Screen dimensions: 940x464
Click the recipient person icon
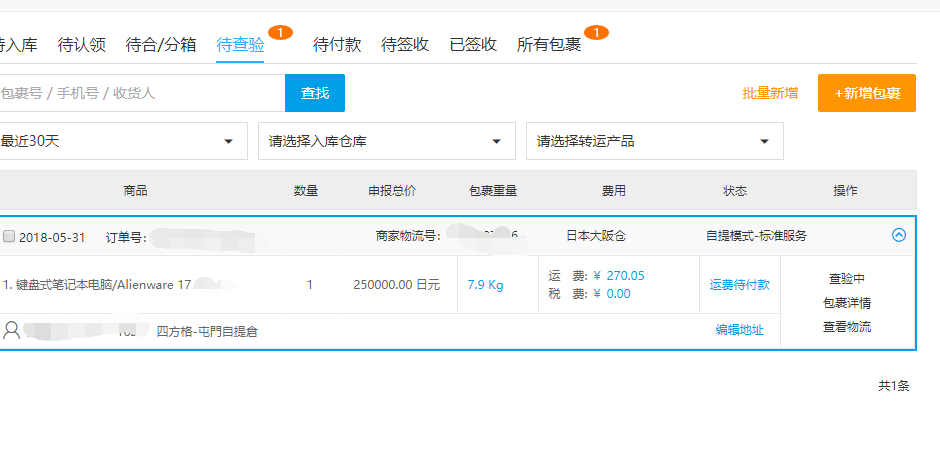click(x=11, y=330)
